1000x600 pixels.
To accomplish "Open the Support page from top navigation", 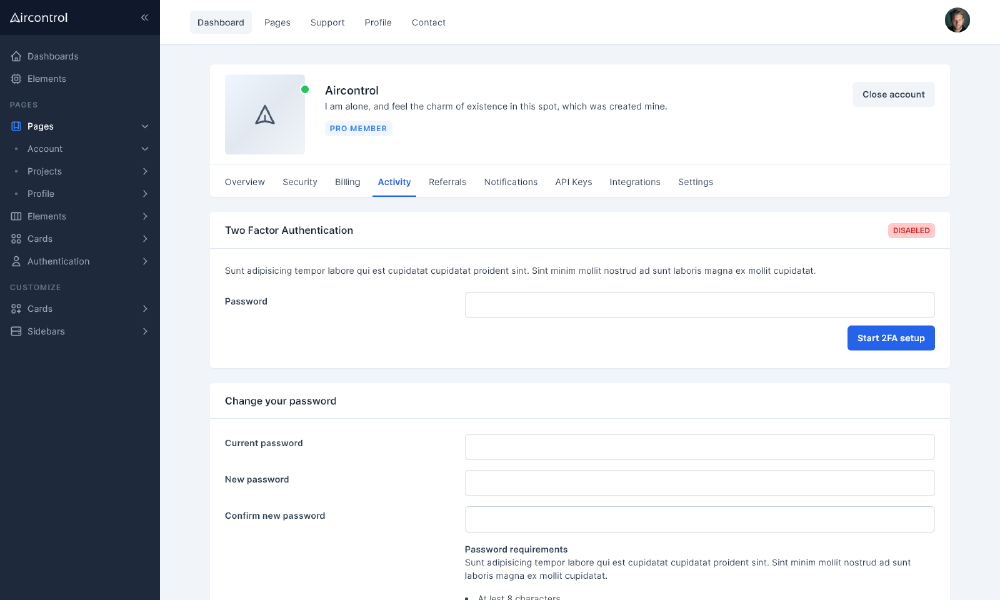I will [327, 22].
